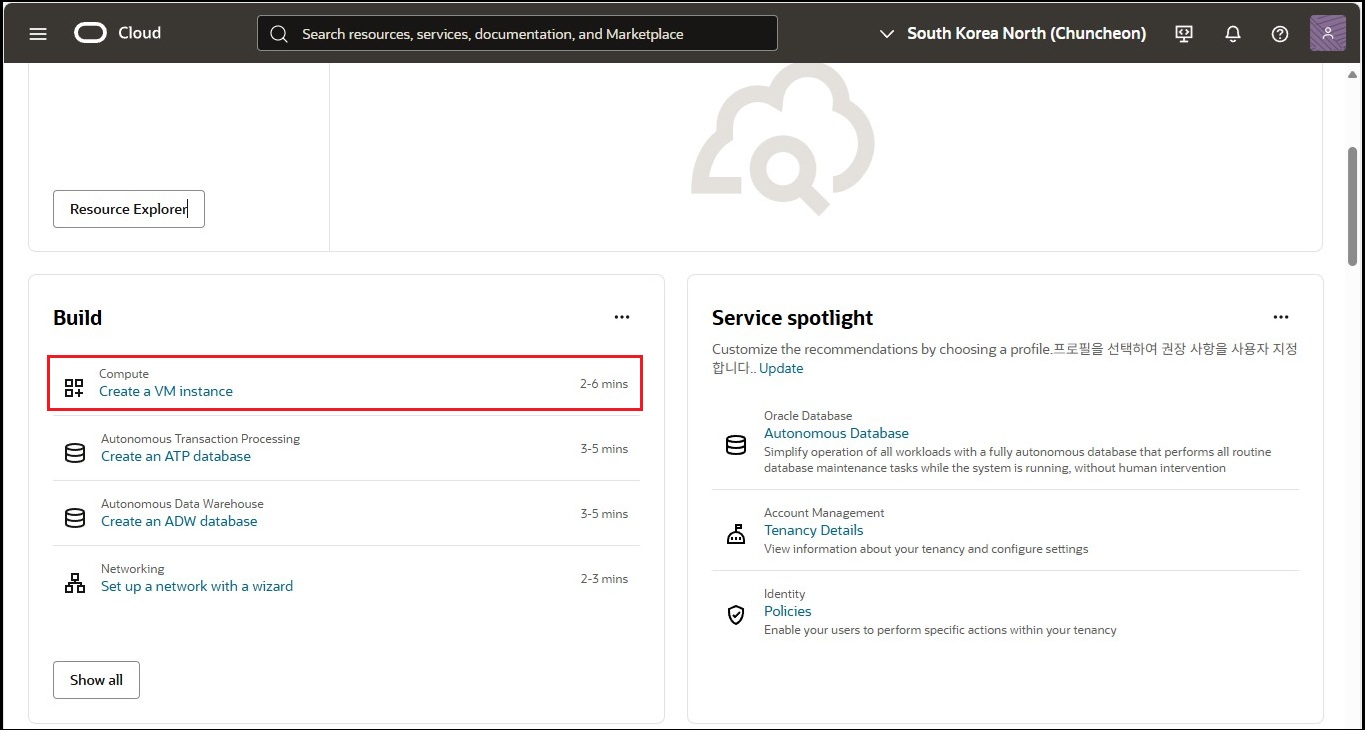Open the Cloud Shell developer tools icon

click(1184, 33)
